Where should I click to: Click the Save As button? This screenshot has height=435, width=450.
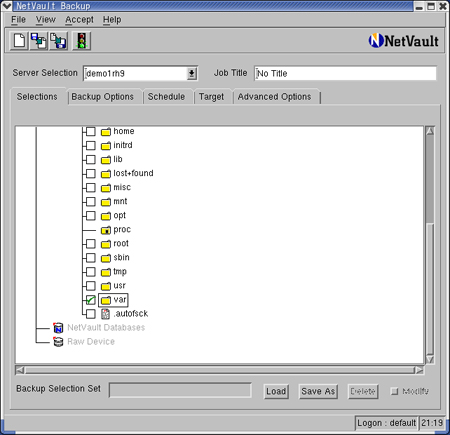(x=318, y=391)
